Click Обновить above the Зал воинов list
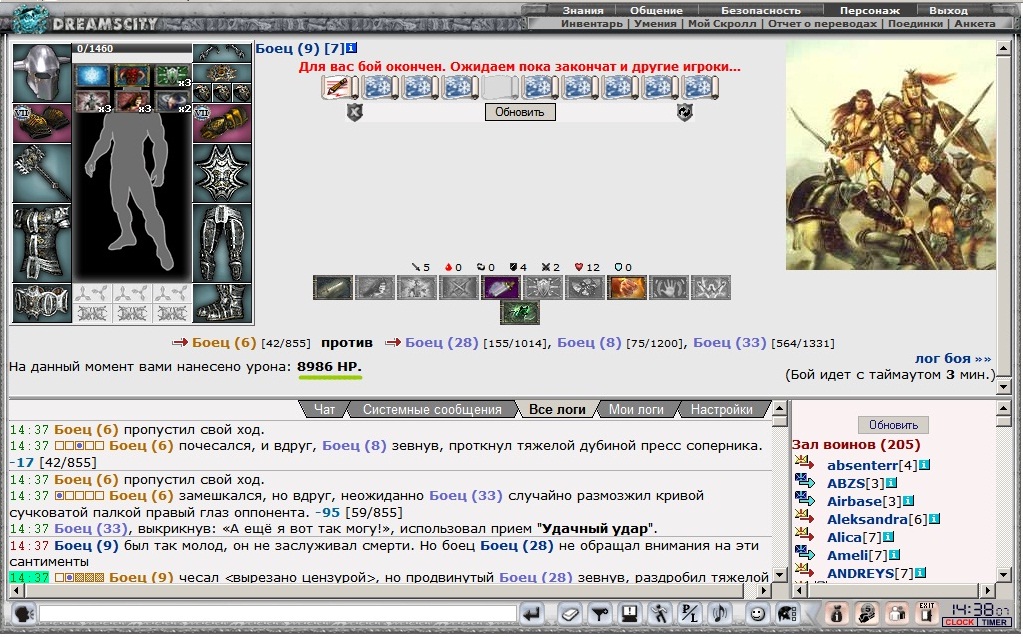 click(x=893, y=425)
